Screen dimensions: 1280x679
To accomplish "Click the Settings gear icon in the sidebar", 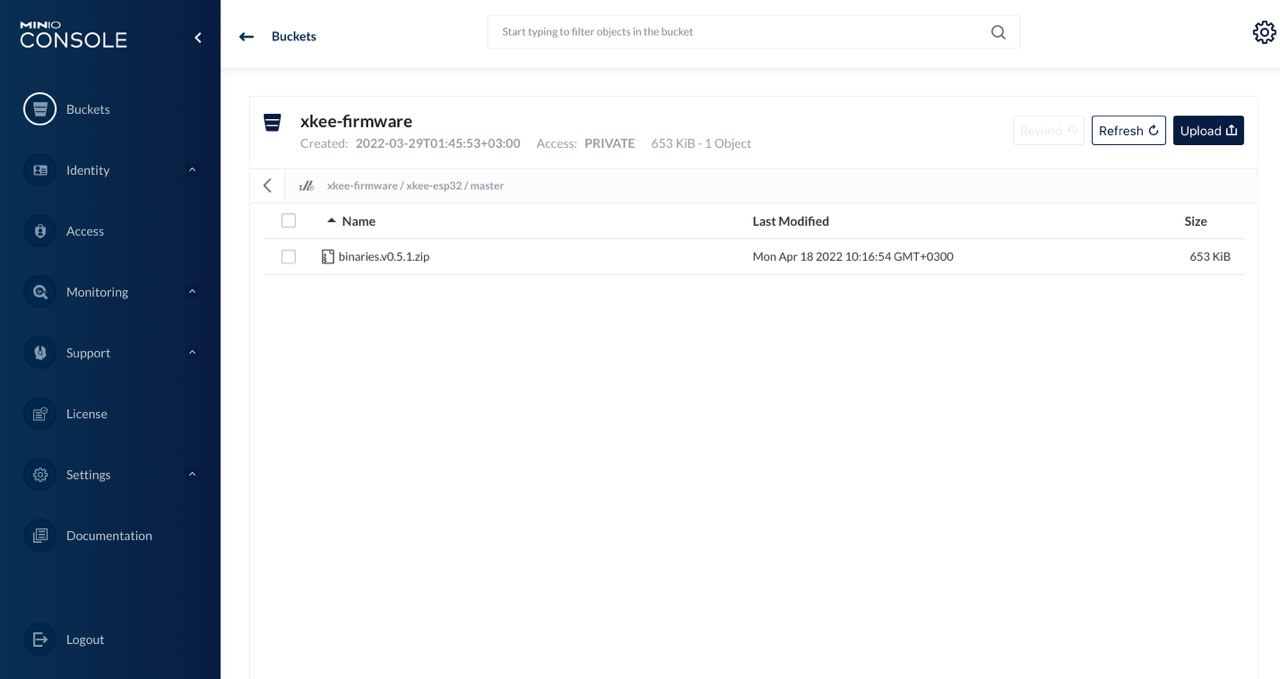I will [40, 475].
